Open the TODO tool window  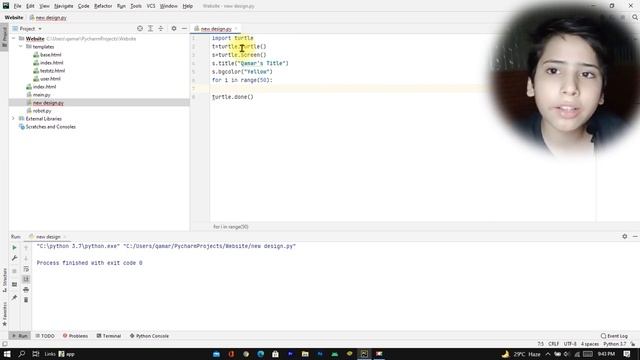[45, 336]
